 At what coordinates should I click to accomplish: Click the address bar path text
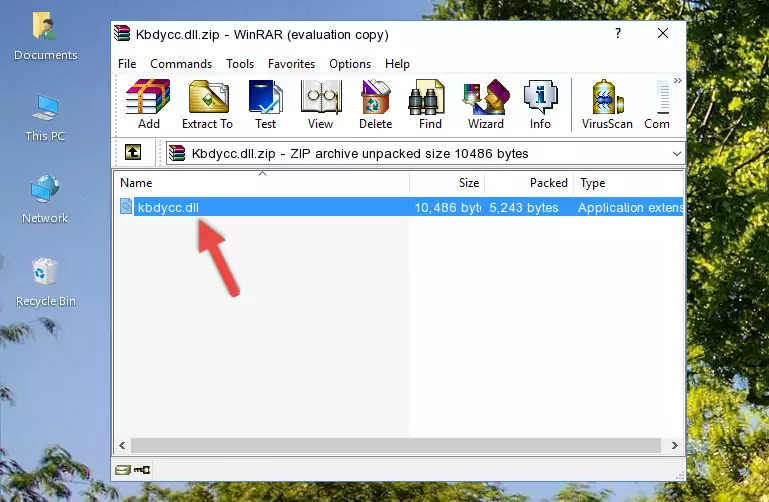(360, 153)
